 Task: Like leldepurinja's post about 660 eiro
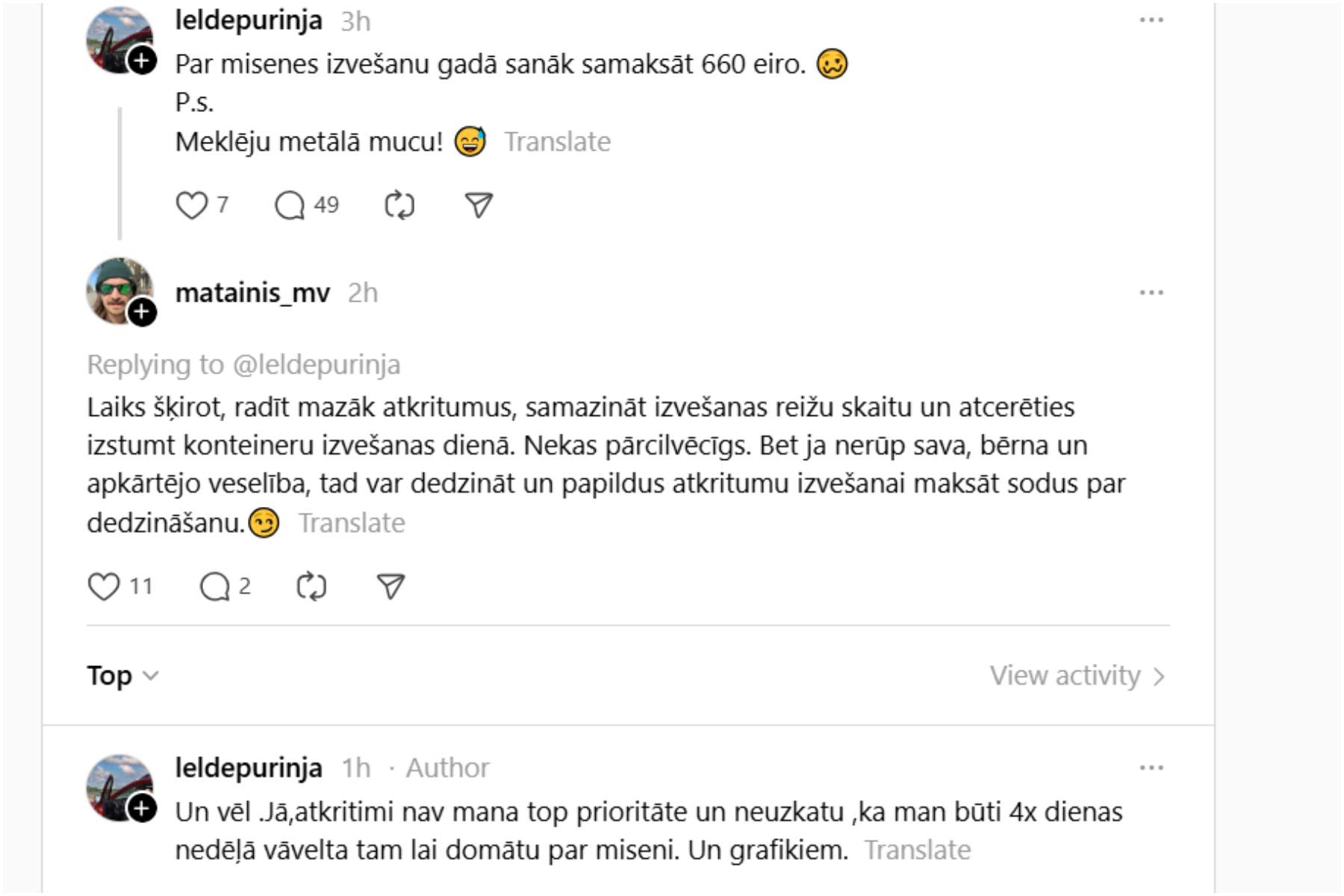coord(191,205)
